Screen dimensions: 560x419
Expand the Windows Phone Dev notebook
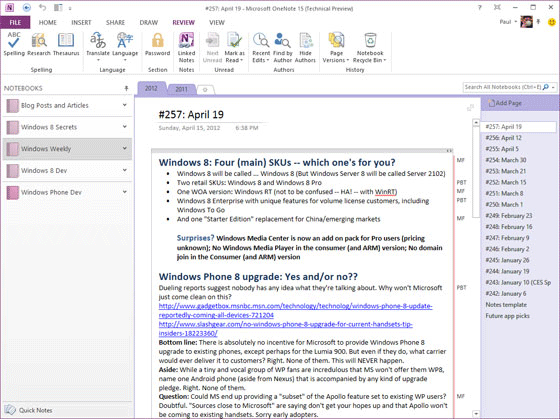point(125,192)
